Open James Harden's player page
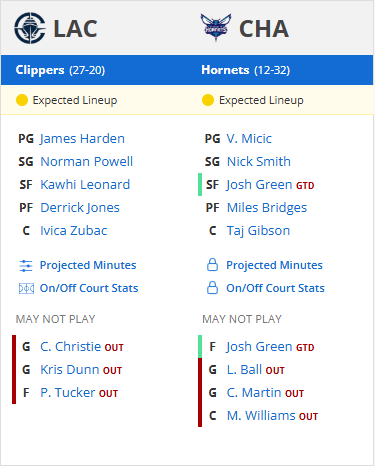 pyautogui.click(x=82, y=139)
